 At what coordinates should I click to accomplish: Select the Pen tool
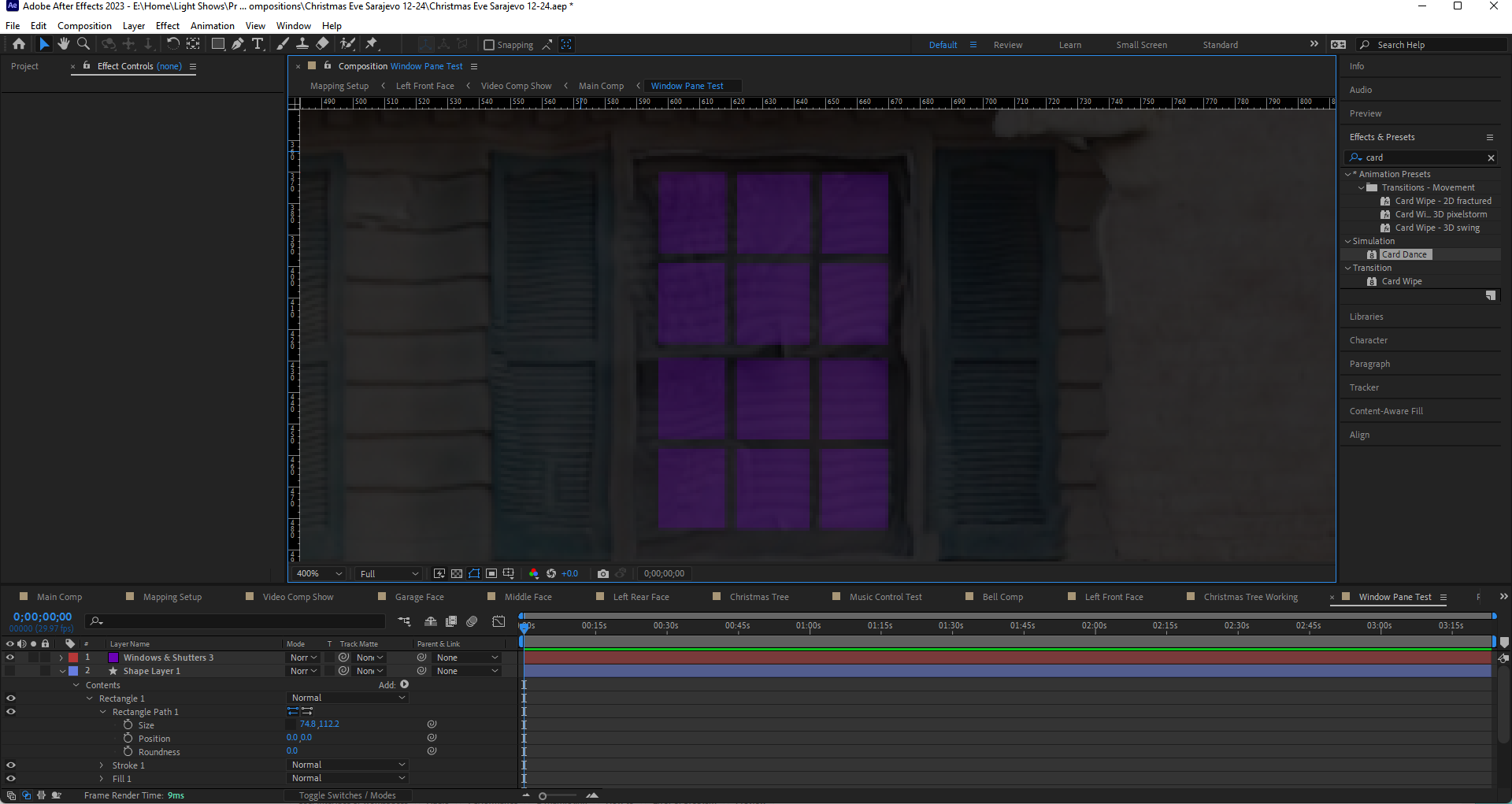tap(238, 44)
